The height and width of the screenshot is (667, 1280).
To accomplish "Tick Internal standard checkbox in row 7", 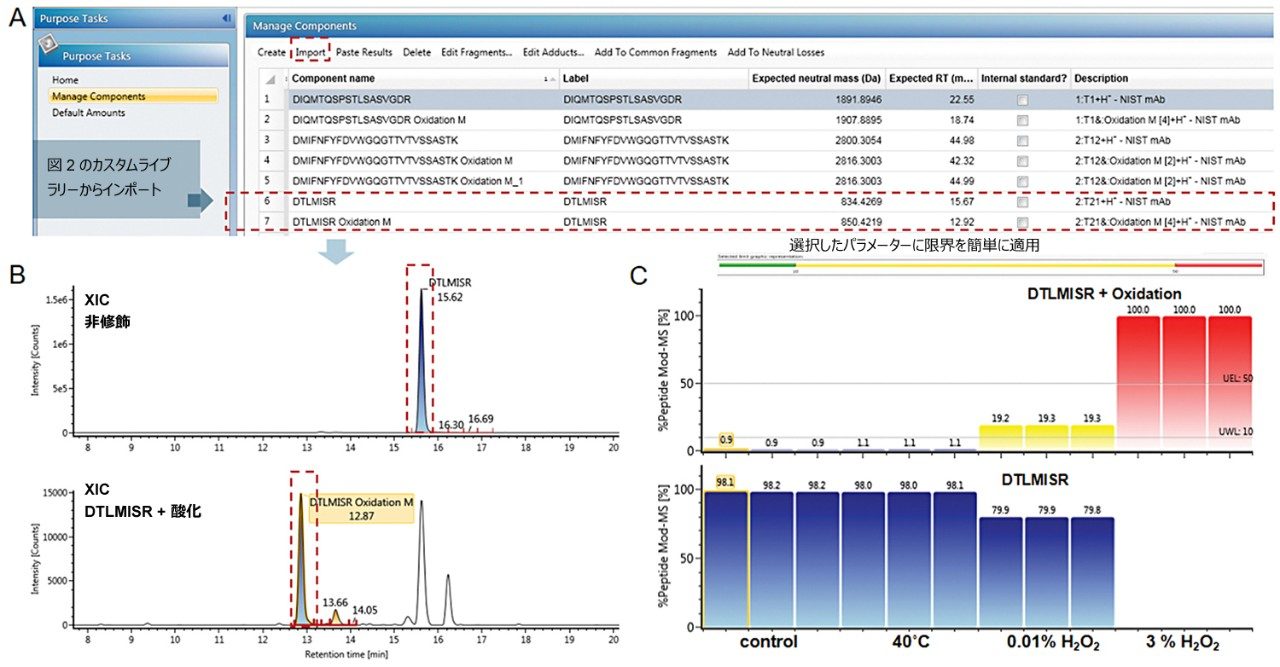I will pos(1022,220).
